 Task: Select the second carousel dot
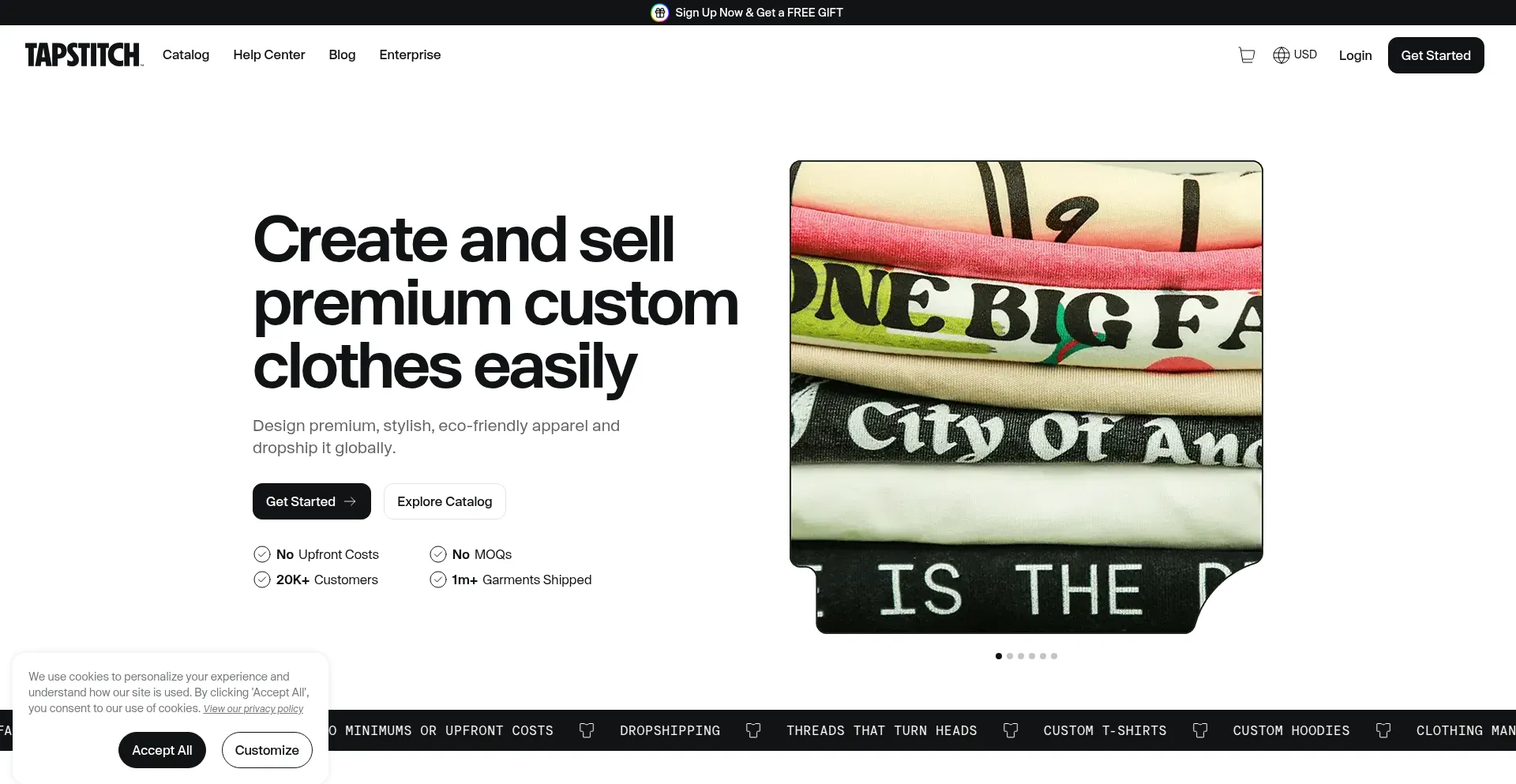click(x=1010, y=656)
